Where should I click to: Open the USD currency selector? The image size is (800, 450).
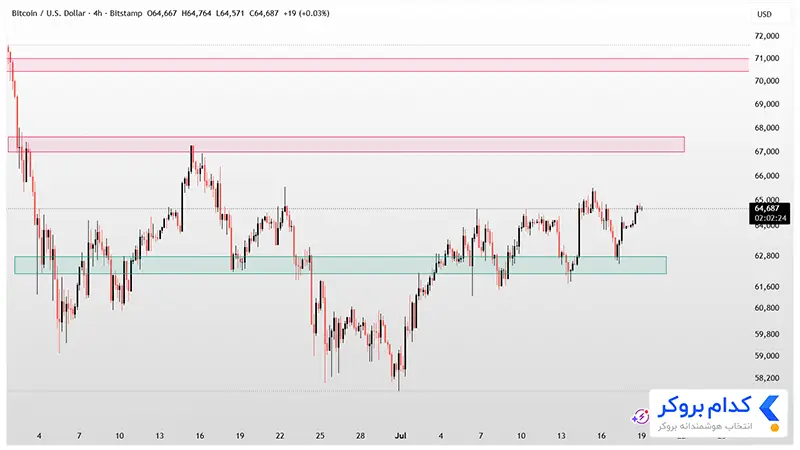point(764,14)
